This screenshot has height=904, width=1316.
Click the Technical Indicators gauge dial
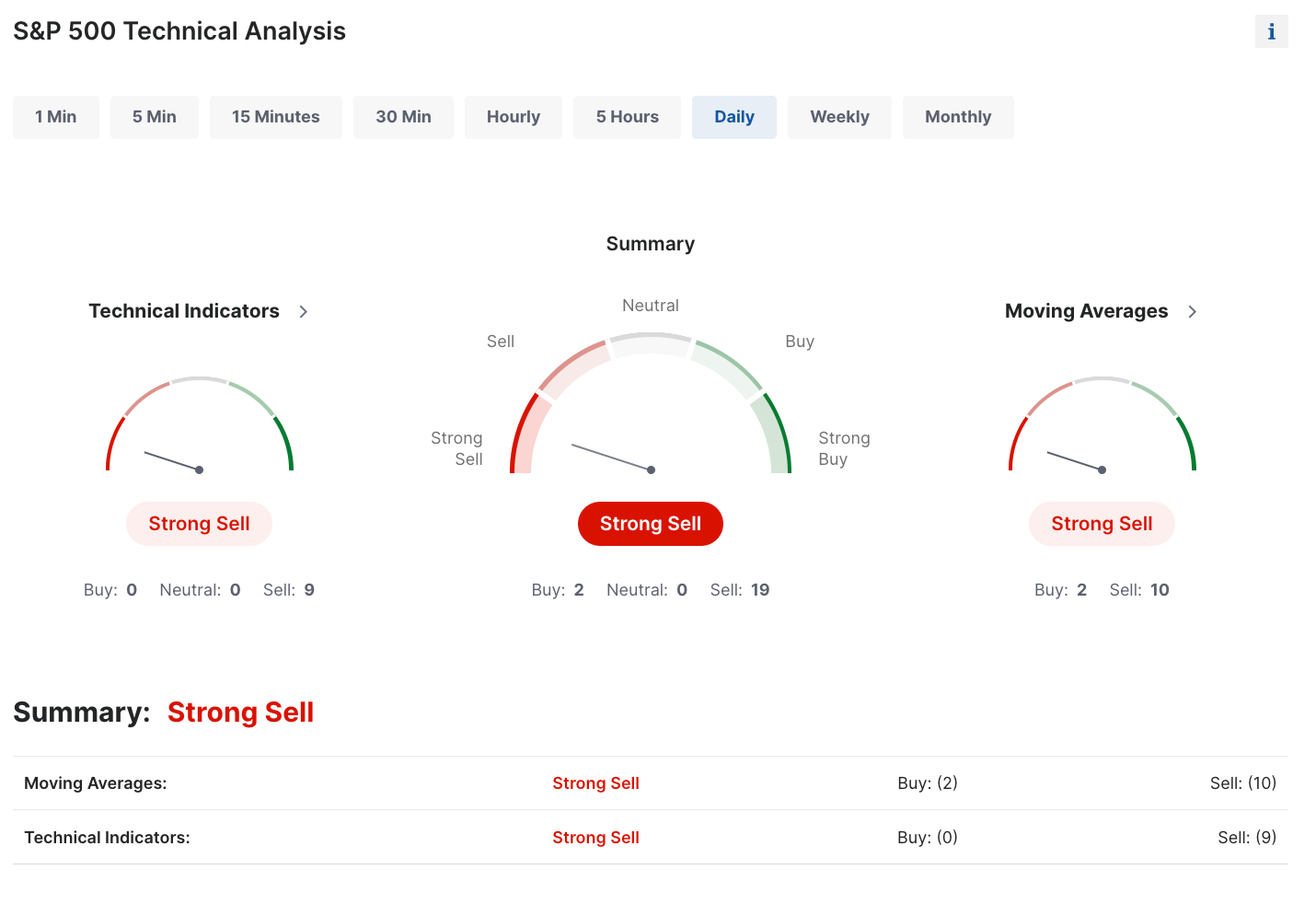200,425
